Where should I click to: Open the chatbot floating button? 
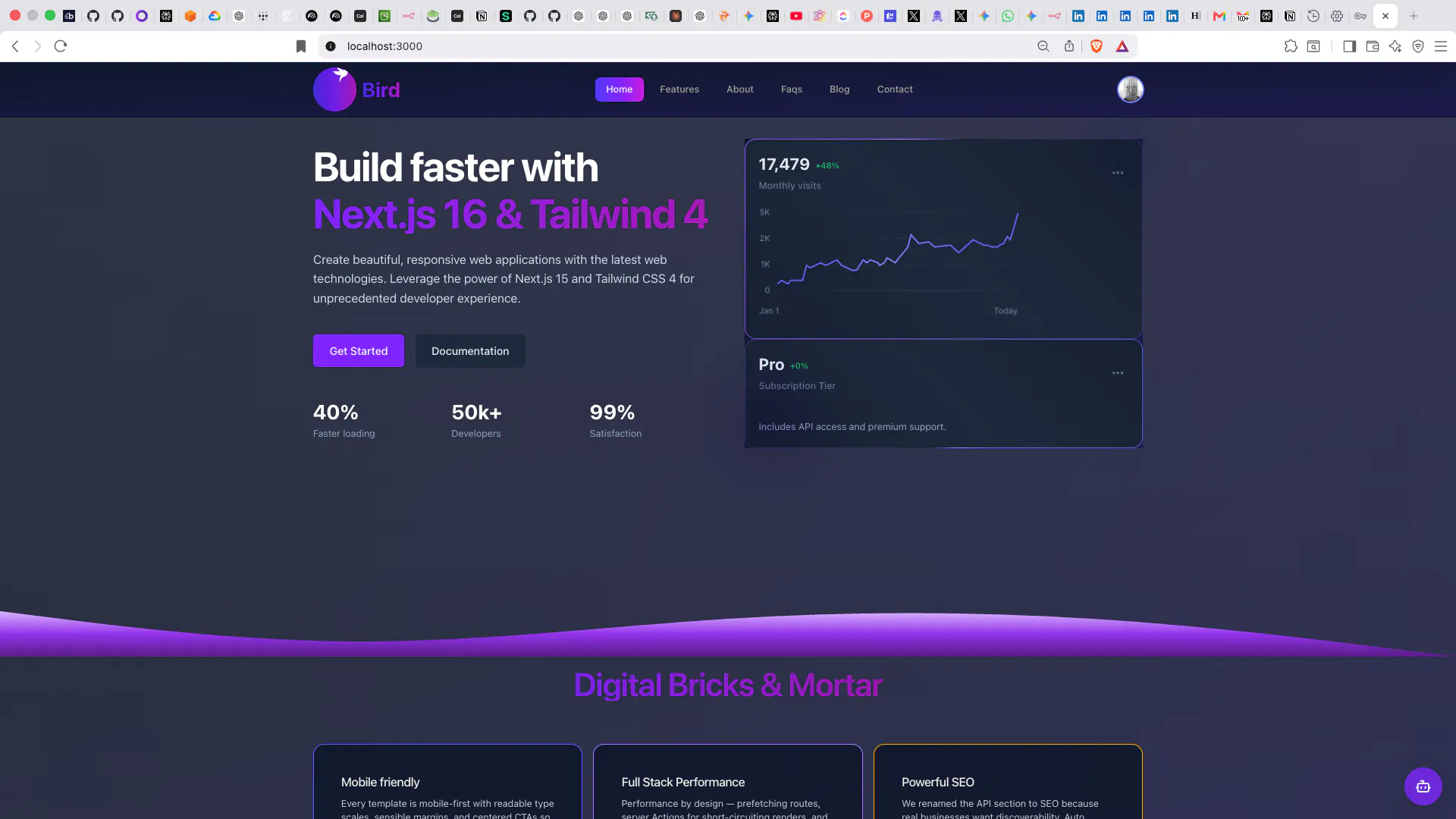click(x=1423, y=786)
